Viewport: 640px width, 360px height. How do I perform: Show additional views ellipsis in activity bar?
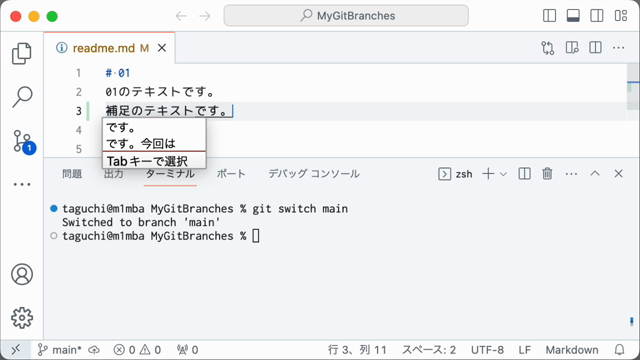[x=22, y=184]
